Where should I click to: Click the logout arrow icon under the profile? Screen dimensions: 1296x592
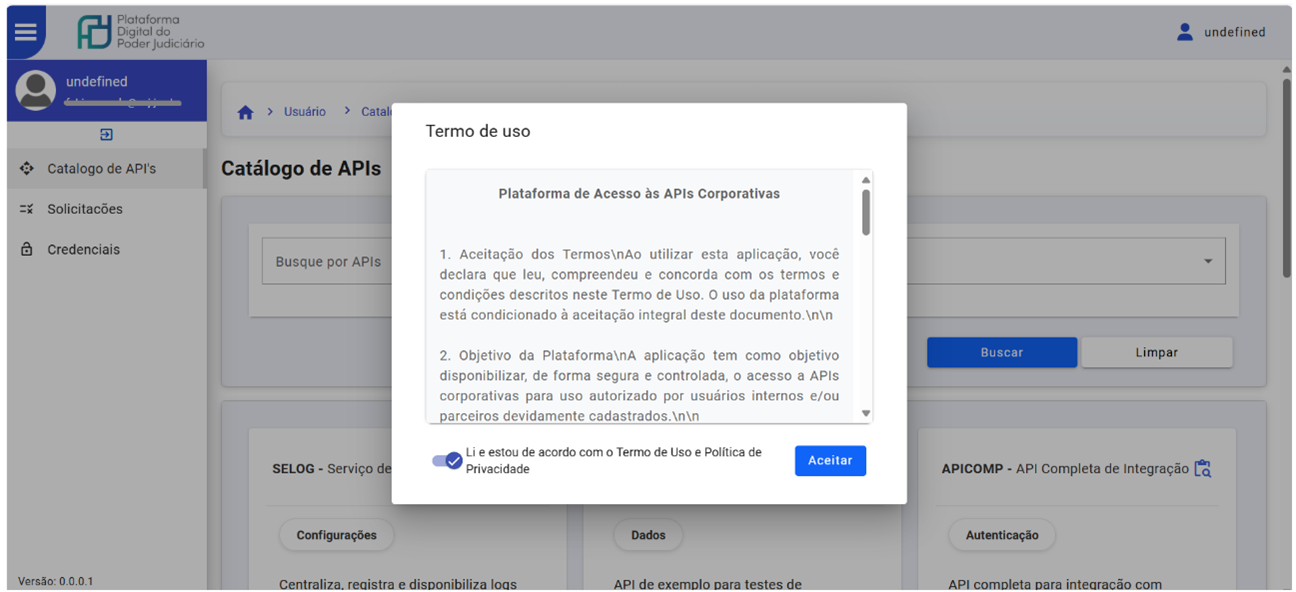106,133
